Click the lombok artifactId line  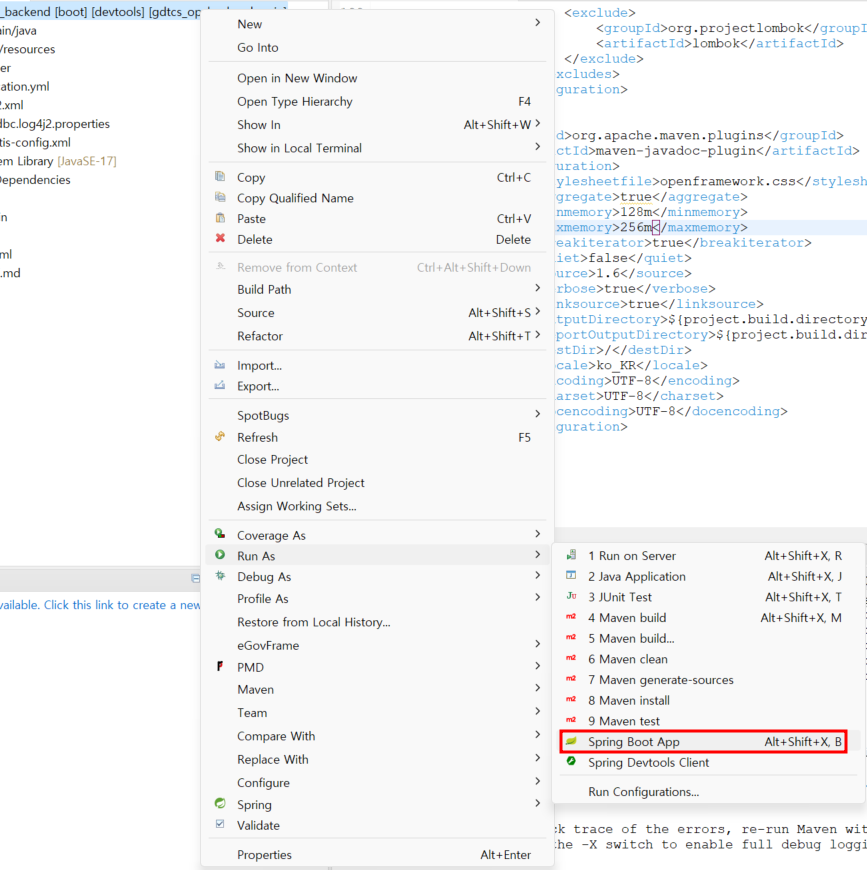point(720,43)
